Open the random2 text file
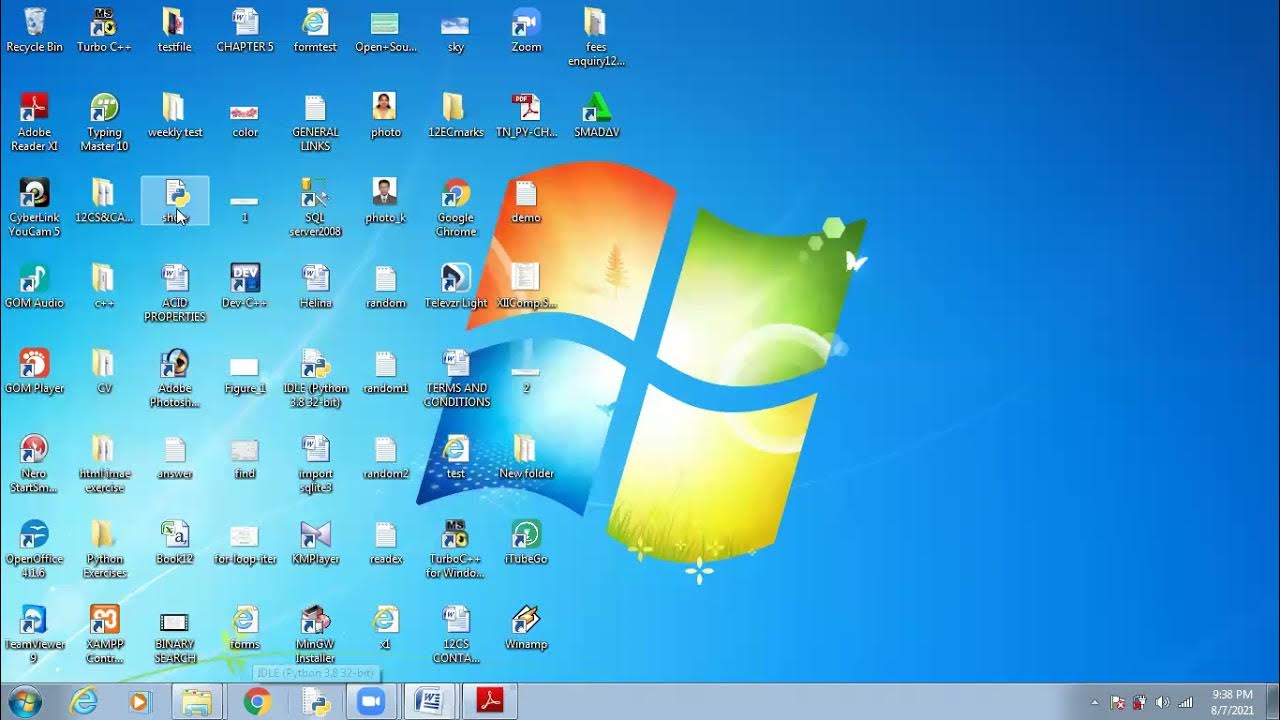1280x720 pixels. [x=386, y=457]
